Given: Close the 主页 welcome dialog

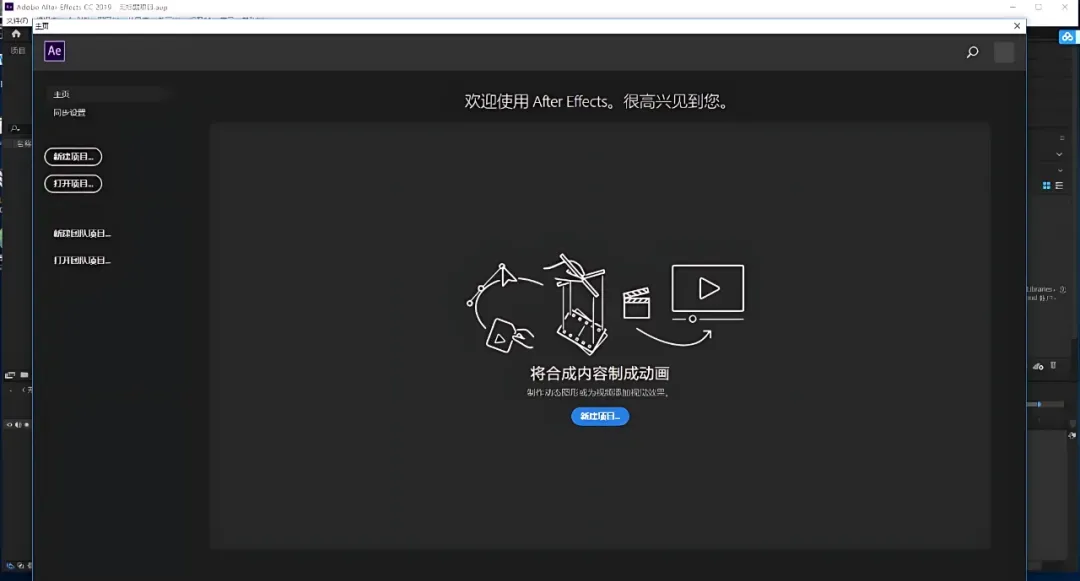Looking at the screenshot, I should coord(1017,26).
